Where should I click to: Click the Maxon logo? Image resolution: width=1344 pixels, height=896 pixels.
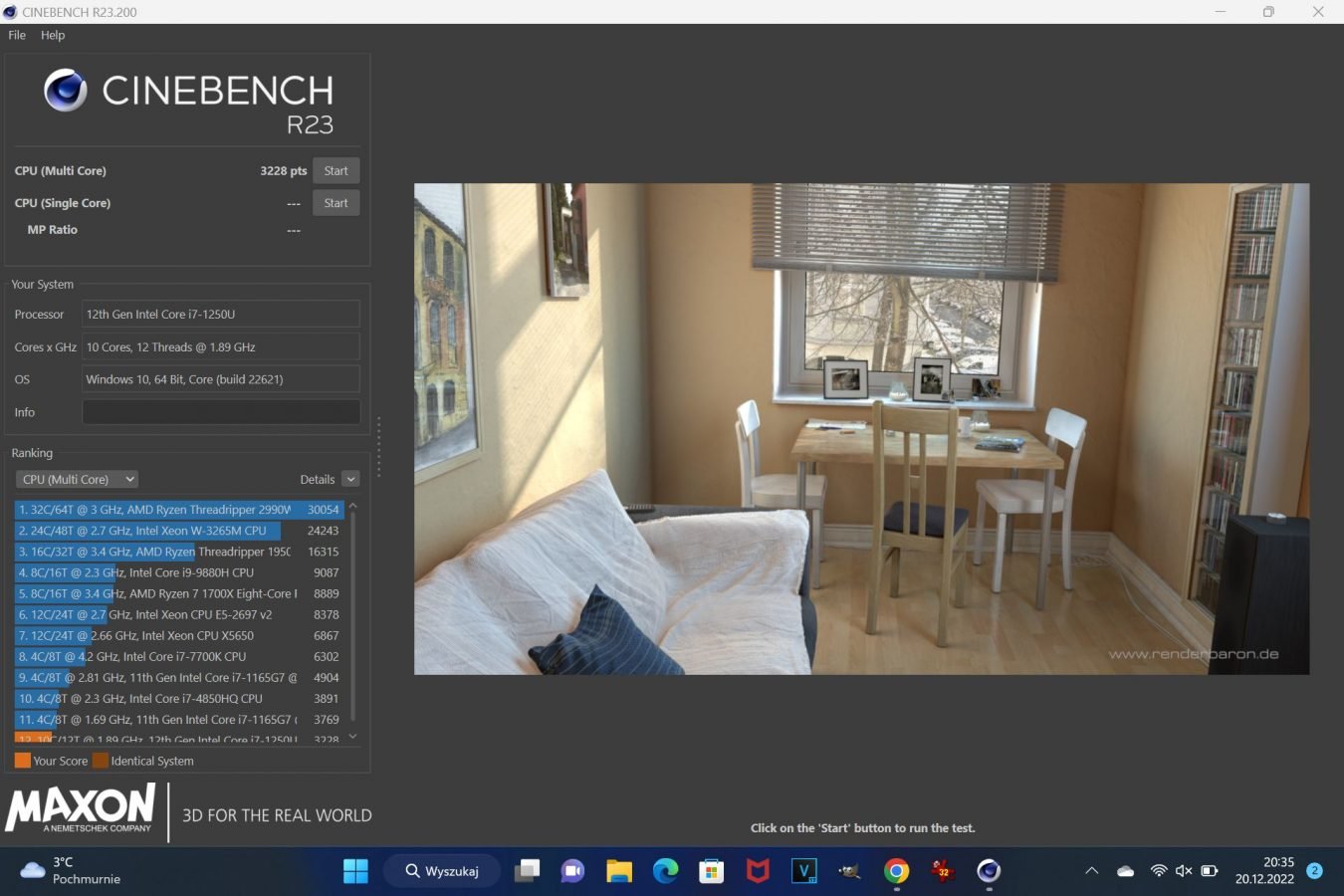(81, 807)
